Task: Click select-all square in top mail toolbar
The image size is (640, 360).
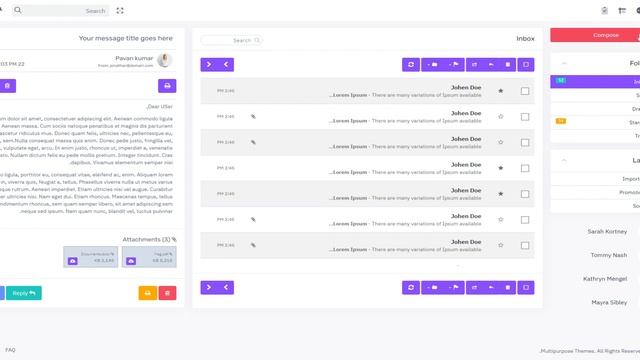Action: 526,64
